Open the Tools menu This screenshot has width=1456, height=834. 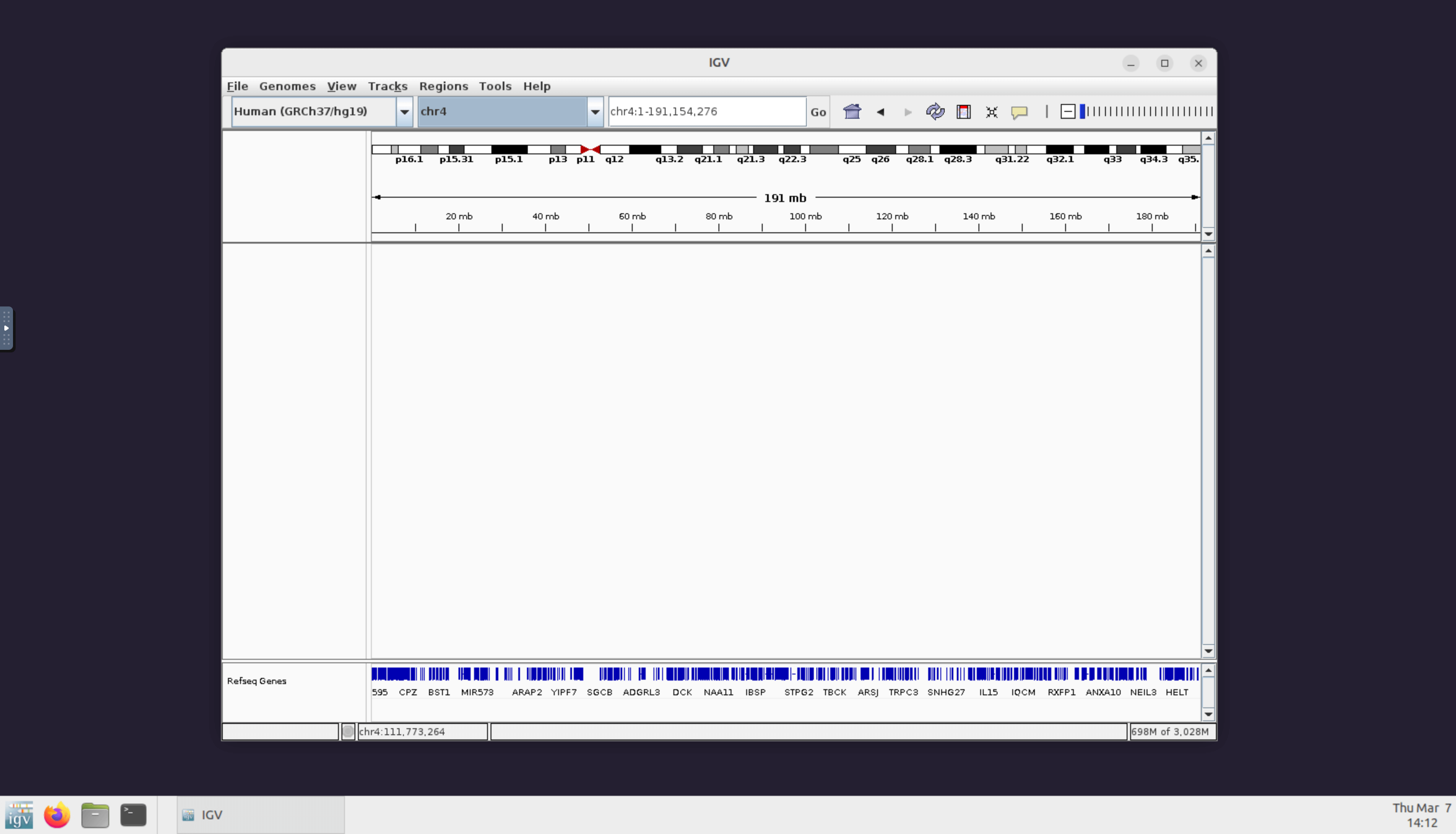495,86
